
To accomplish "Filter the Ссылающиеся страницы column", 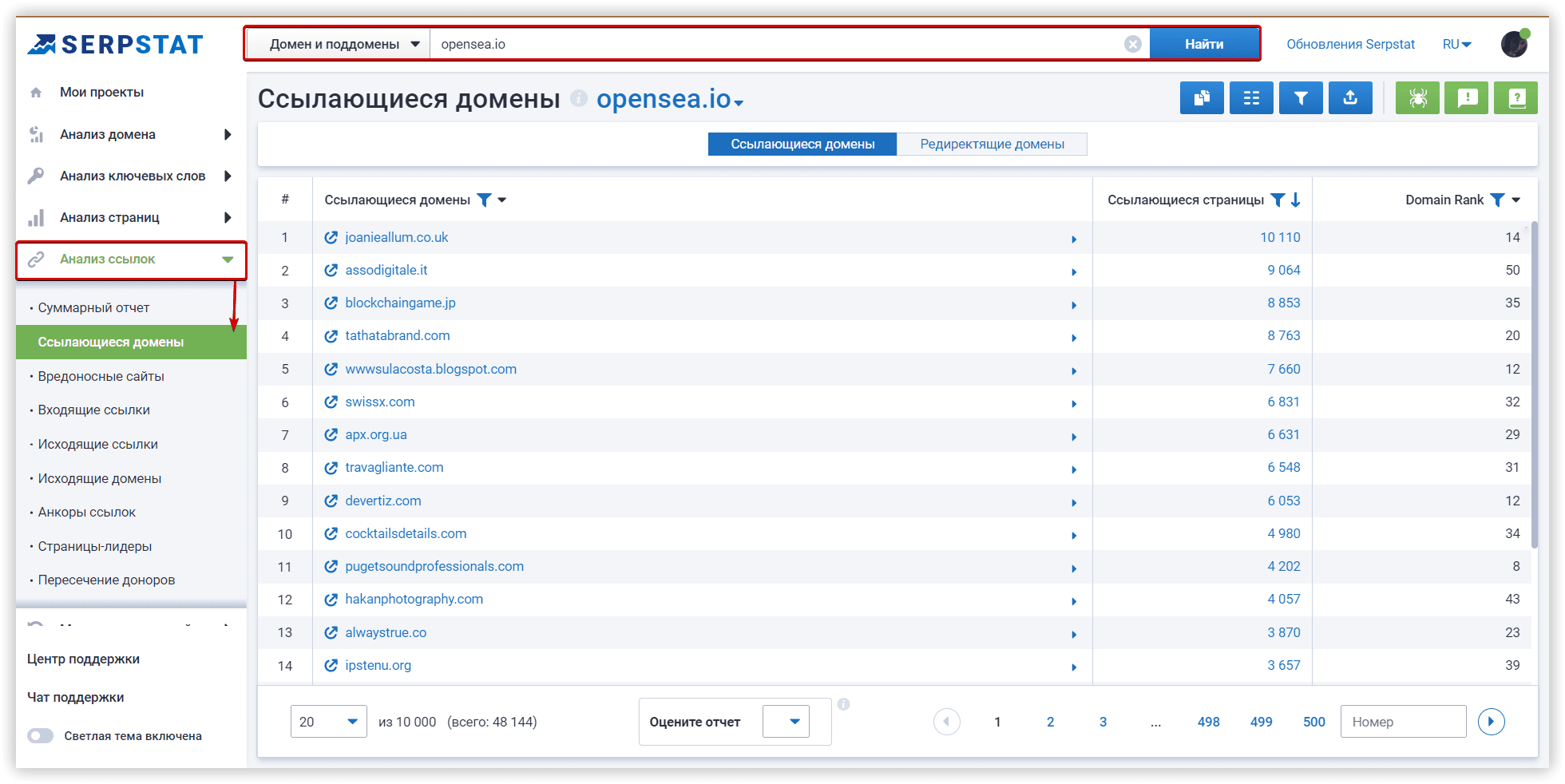I will tap(1278, 200).
